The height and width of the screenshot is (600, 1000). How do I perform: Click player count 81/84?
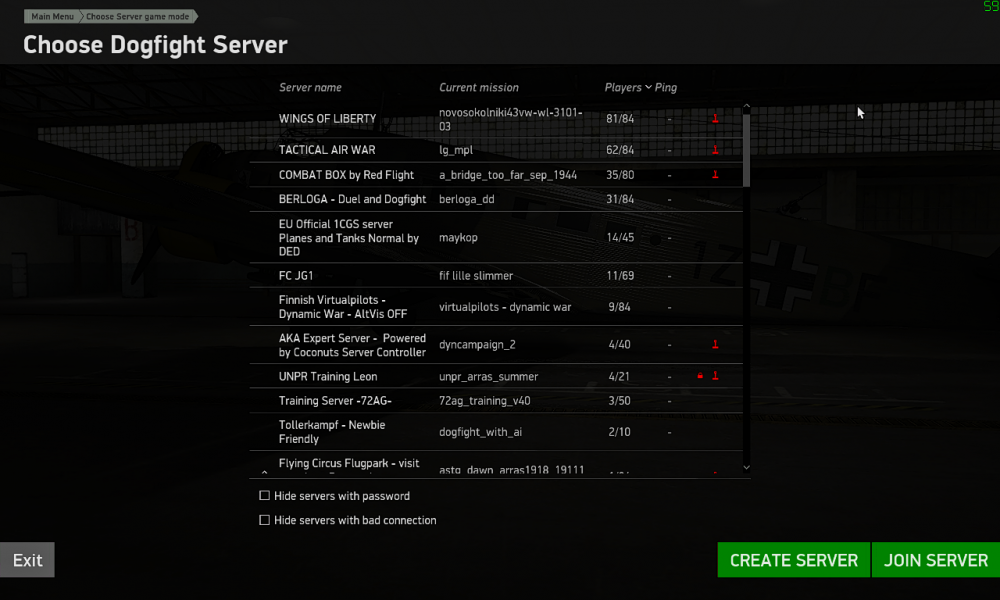click(620, 119)
